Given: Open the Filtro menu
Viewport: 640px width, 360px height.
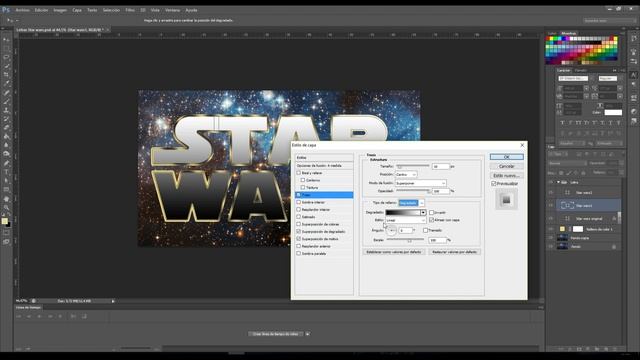Looking at the screenshot, I should coord(130,10).
